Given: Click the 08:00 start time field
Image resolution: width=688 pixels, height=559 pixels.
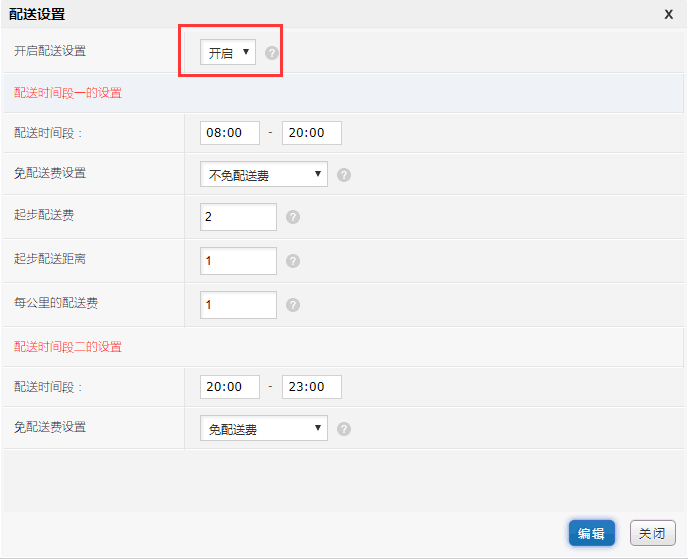Looking at the screenshot, I should tap(230, 133).
